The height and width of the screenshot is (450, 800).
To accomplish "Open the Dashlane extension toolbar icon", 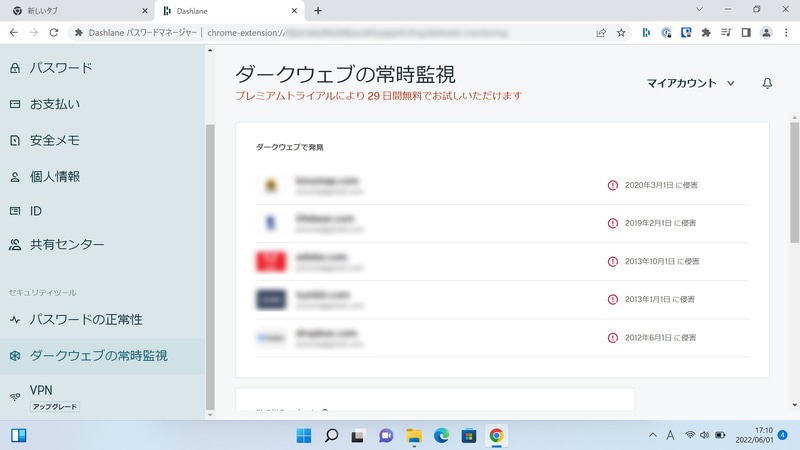I will [646, 33].
